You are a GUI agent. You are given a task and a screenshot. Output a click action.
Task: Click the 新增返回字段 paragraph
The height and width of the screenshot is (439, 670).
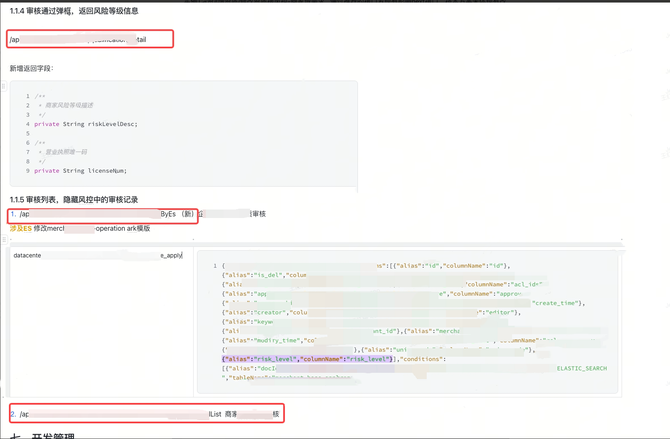(x=32, y=69)
